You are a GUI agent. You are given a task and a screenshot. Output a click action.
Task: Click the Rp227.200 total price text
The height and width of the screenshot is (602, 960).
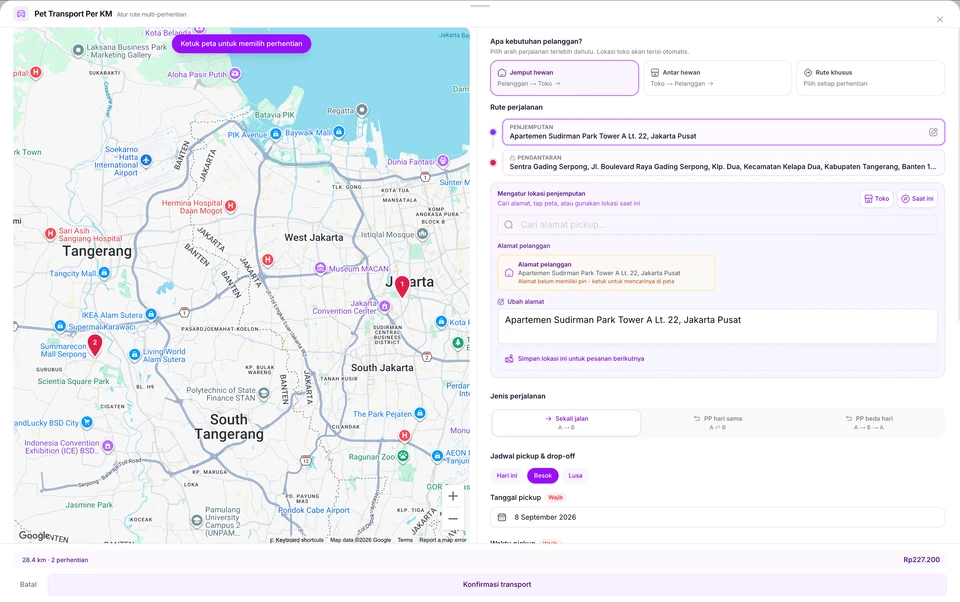click(x=921, y=560)
